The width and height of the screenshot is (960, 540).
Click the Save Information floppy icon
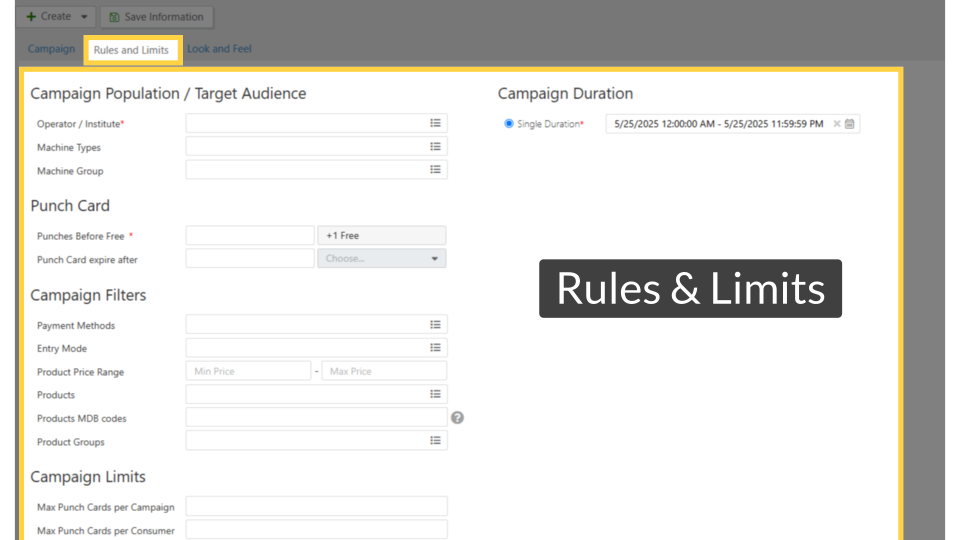pyautogui.click(x=114, y=17)
